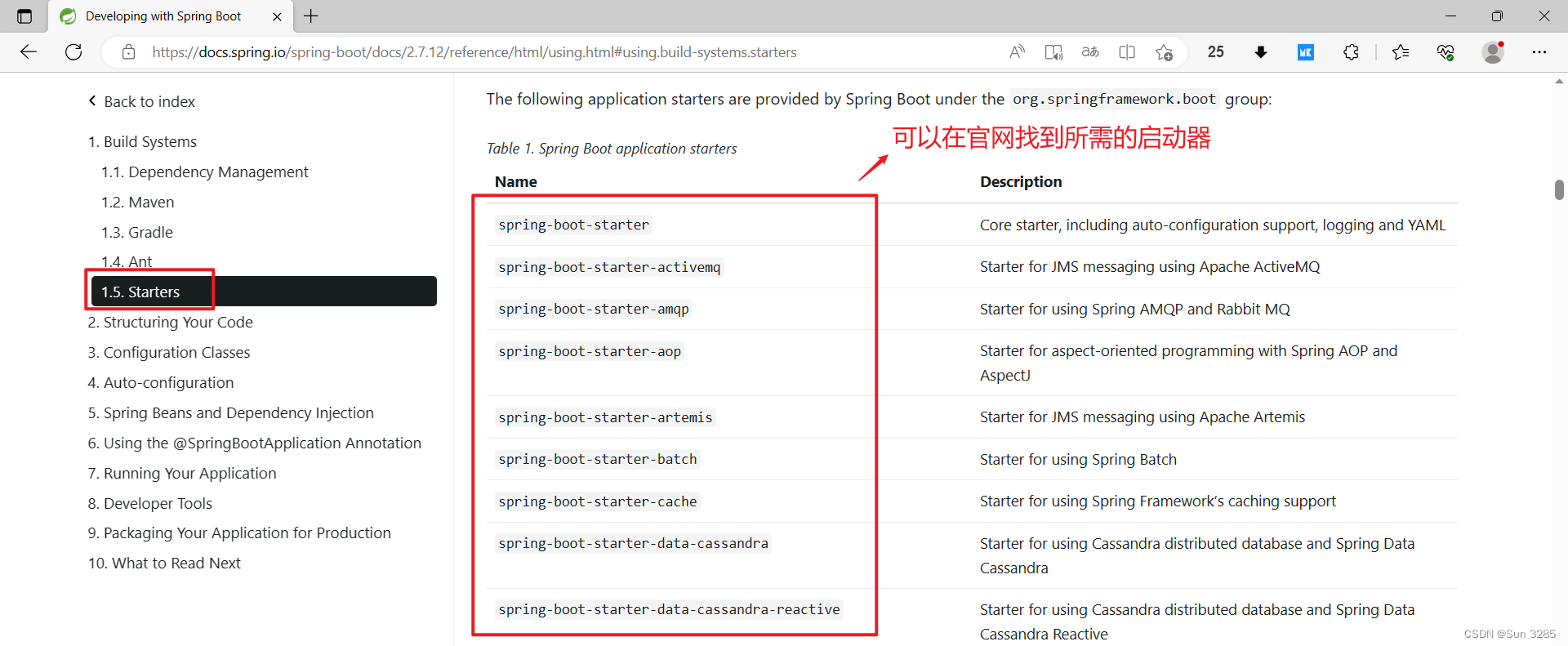Open 3. Configuration Classes
The width and height of the screenshot is (1568, 646).
[169, 352]
